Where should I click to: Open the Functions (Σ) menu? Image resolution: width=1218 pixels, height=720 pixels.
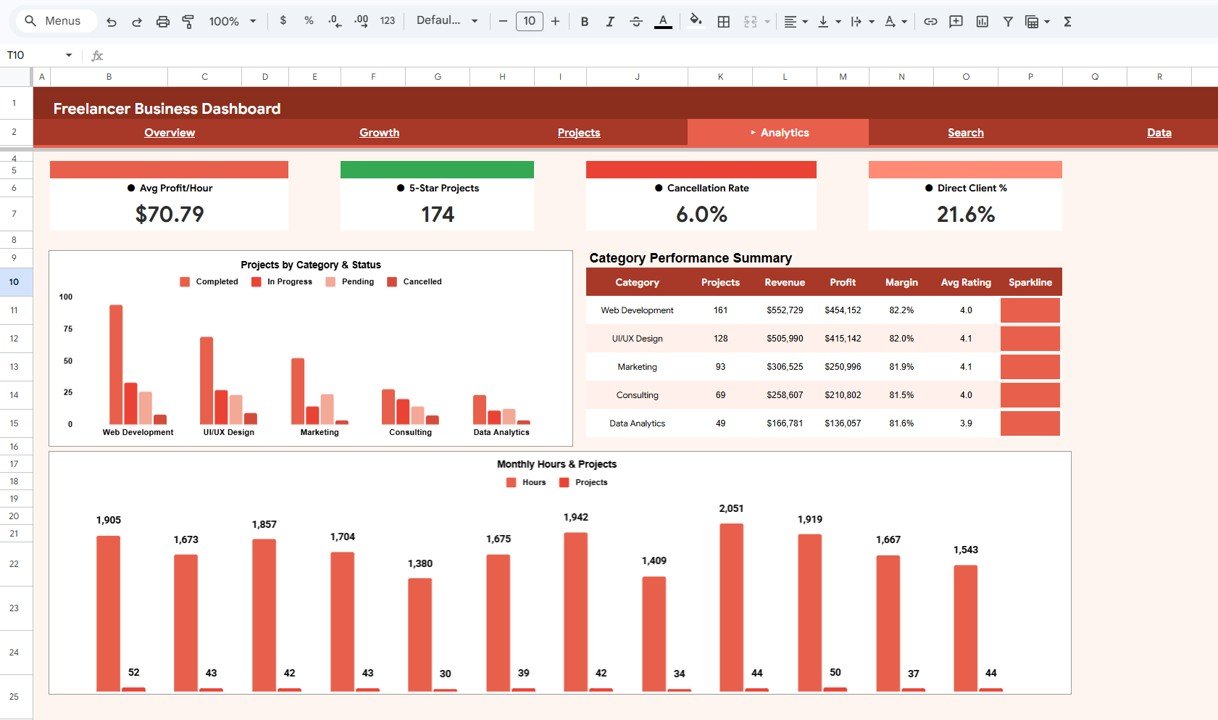[1067, 20]
